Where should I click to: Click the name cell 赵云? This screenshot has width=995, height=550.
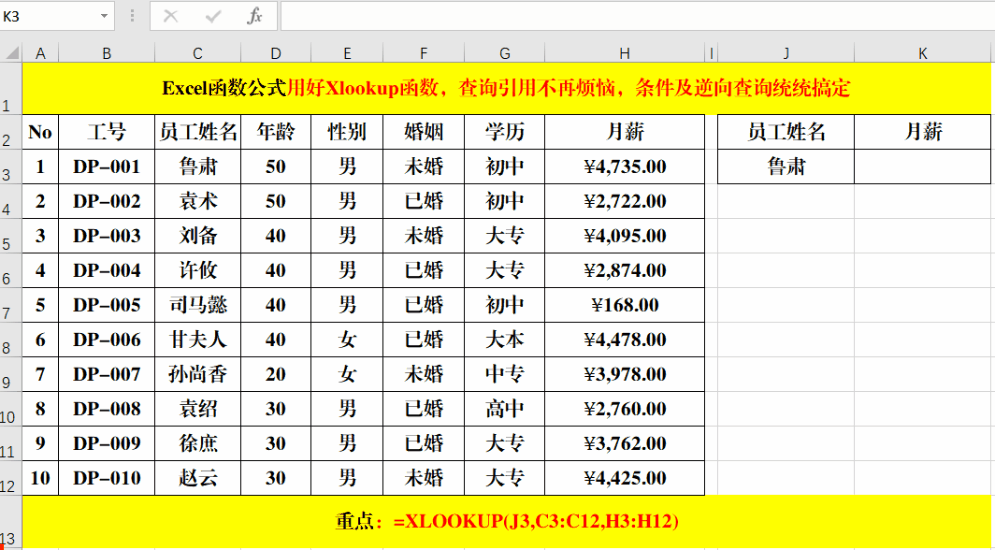coord(198,478)
